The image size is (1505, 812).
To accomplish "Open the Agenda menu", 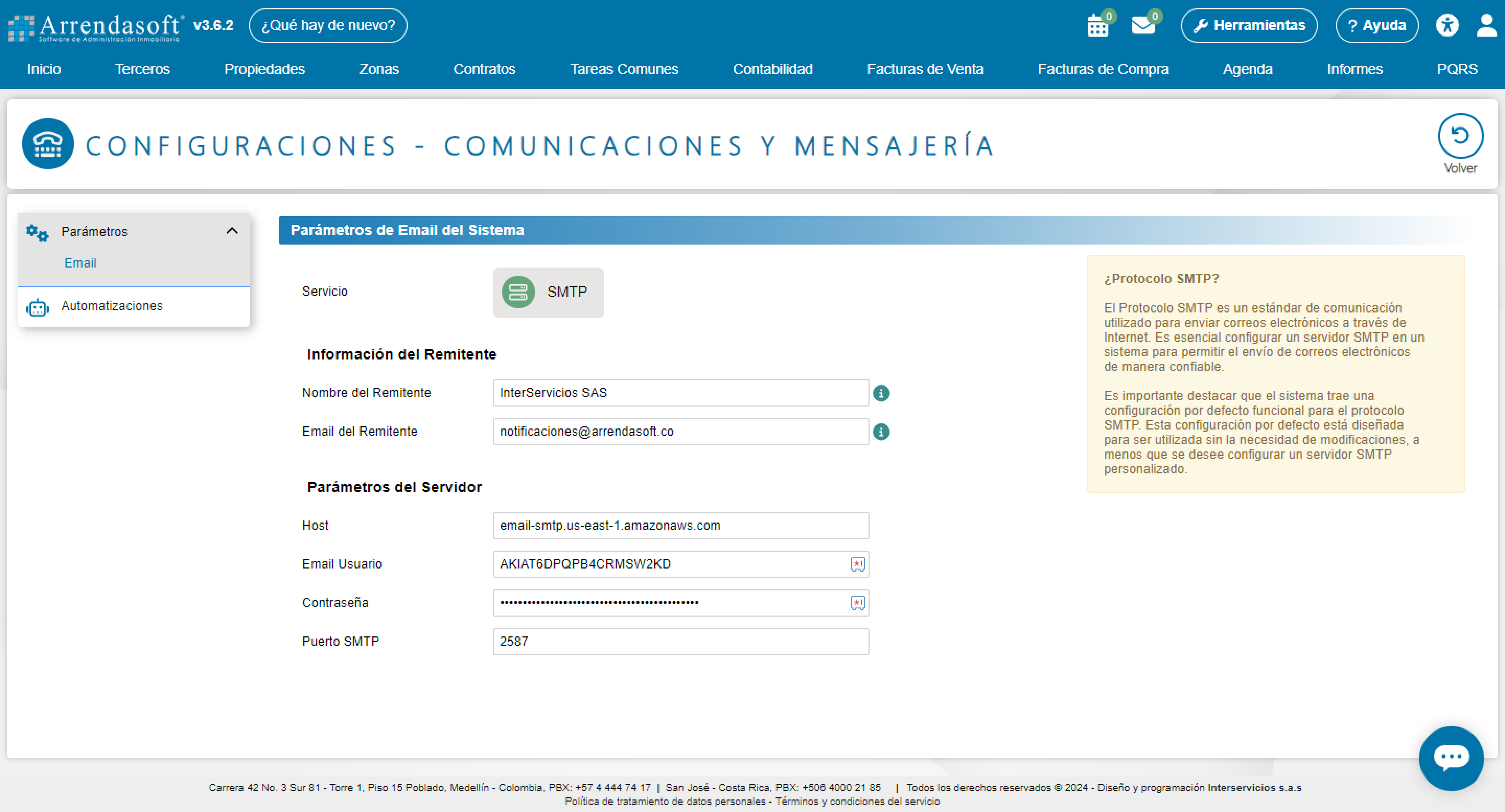I will (x=1247, y=69).
